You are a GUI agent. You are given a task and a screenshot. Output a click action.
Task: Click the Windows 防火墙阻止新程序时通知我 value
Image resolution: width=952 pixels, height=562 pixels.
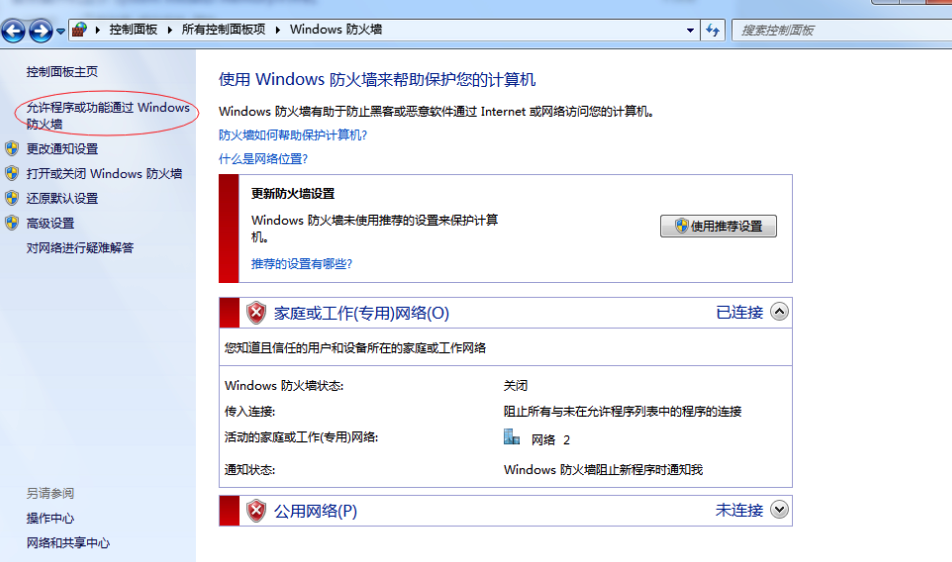pos(603,470)
